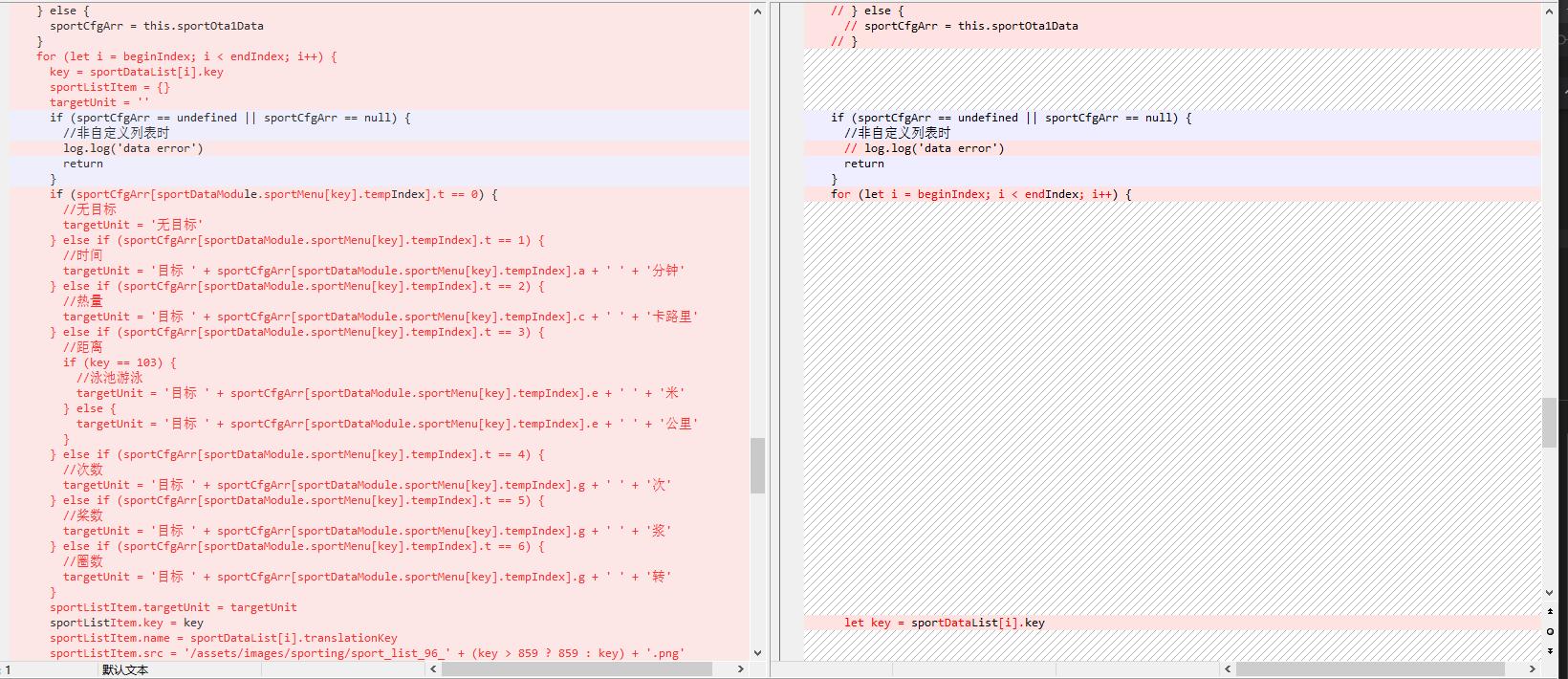Viewport: 1568px width, 679px height.
Task: Jump to next difference using small down arrow
Action: coord(1550,651)
